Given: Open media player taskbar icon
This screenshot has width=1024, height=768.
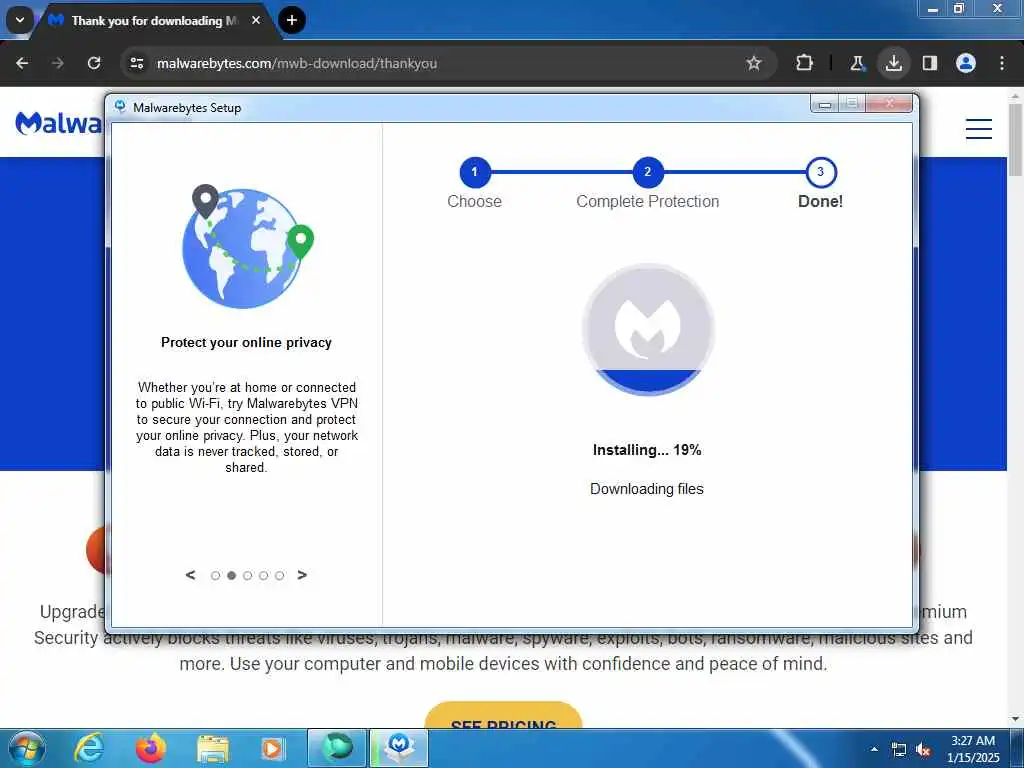Looking at the screenshot, I should 272,748.
